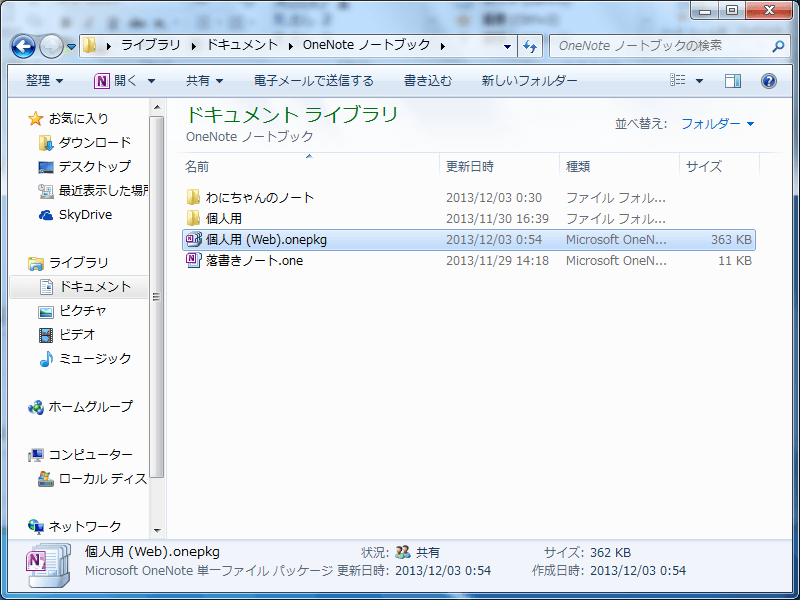Click 共有 status in details pane
Viewport: 800px width, 600px height.
(x=428, y=553)
